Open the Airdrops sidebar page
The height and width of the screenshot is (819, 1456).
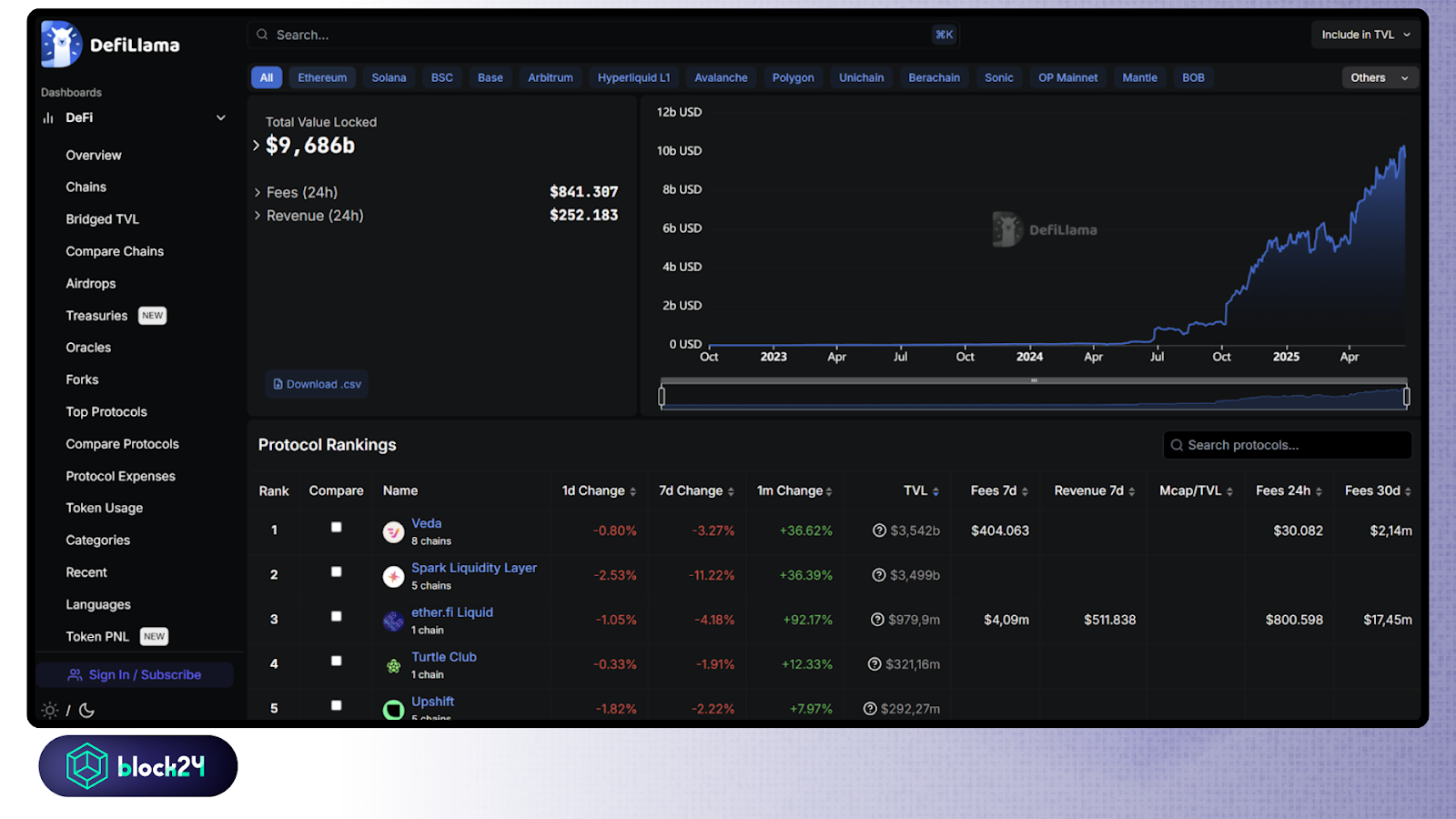(x=91, y=284)
